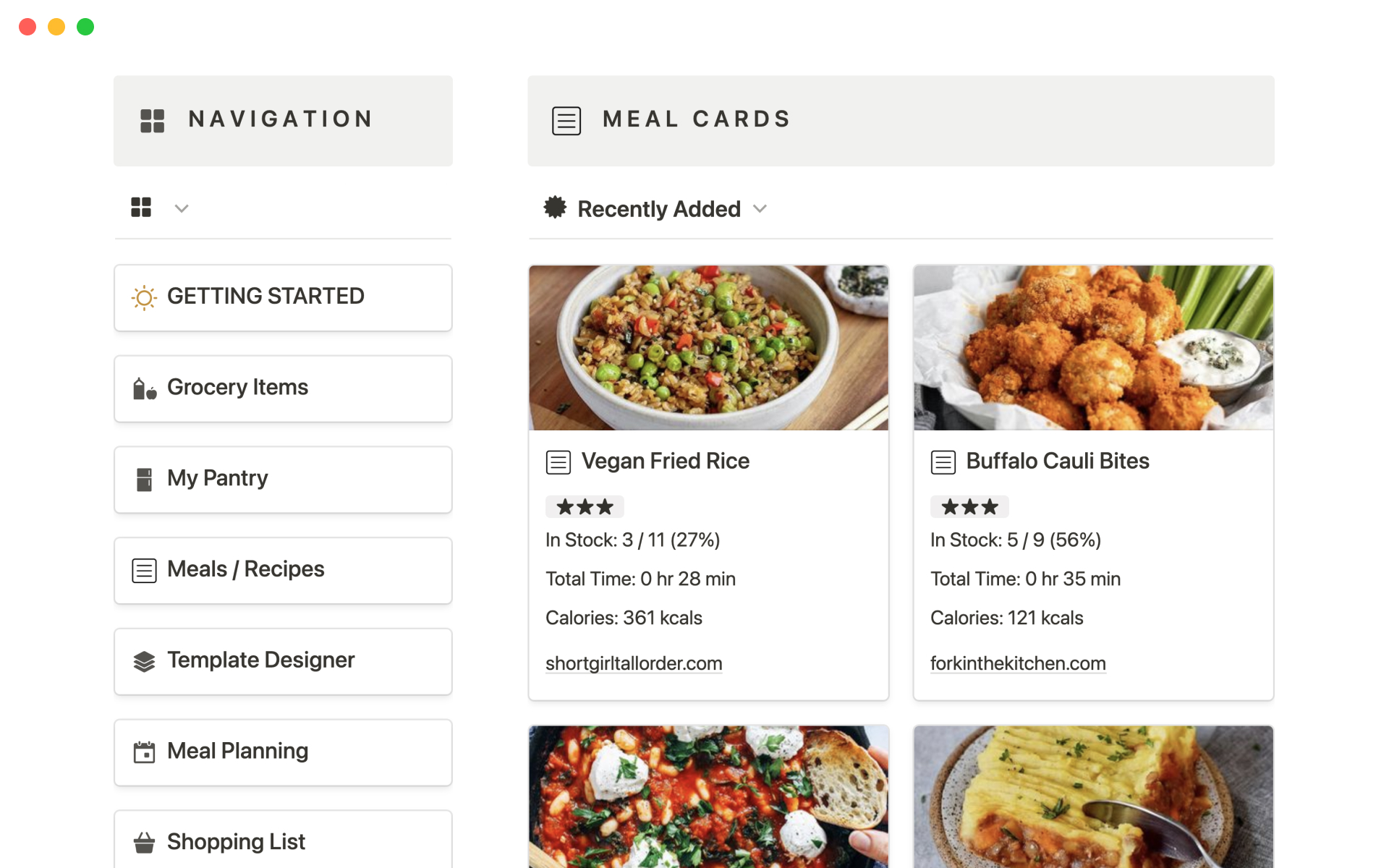Open the Buffalo Cauli Bites photo
The image size is (1389, 868).
pyautogui.click(x=1093, y=348)
